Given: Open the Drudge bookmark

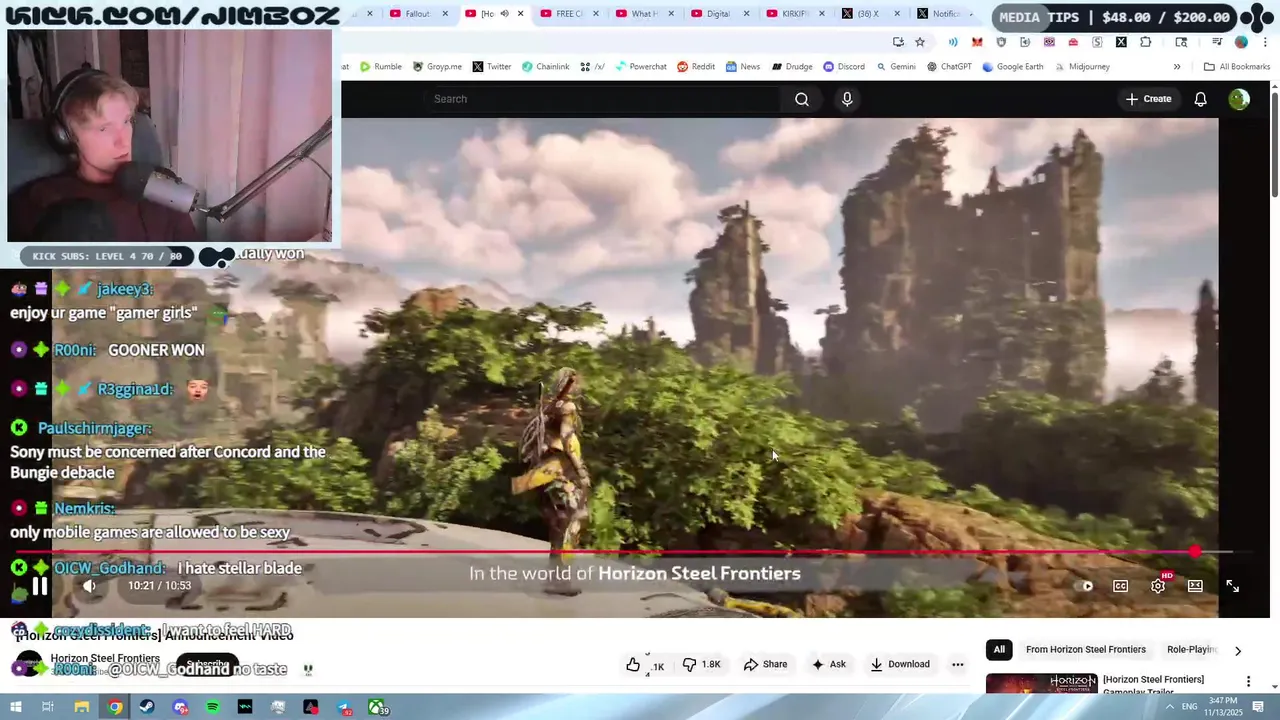Looking at the screenshot, I should 791,67.
